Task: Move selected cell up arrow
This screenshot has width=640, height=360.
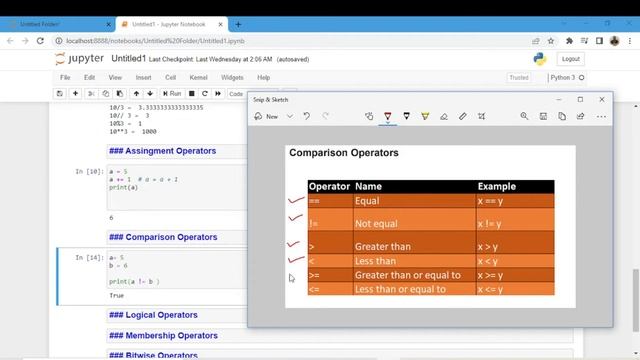Action: pyautogui.click(x=136, y=93)
